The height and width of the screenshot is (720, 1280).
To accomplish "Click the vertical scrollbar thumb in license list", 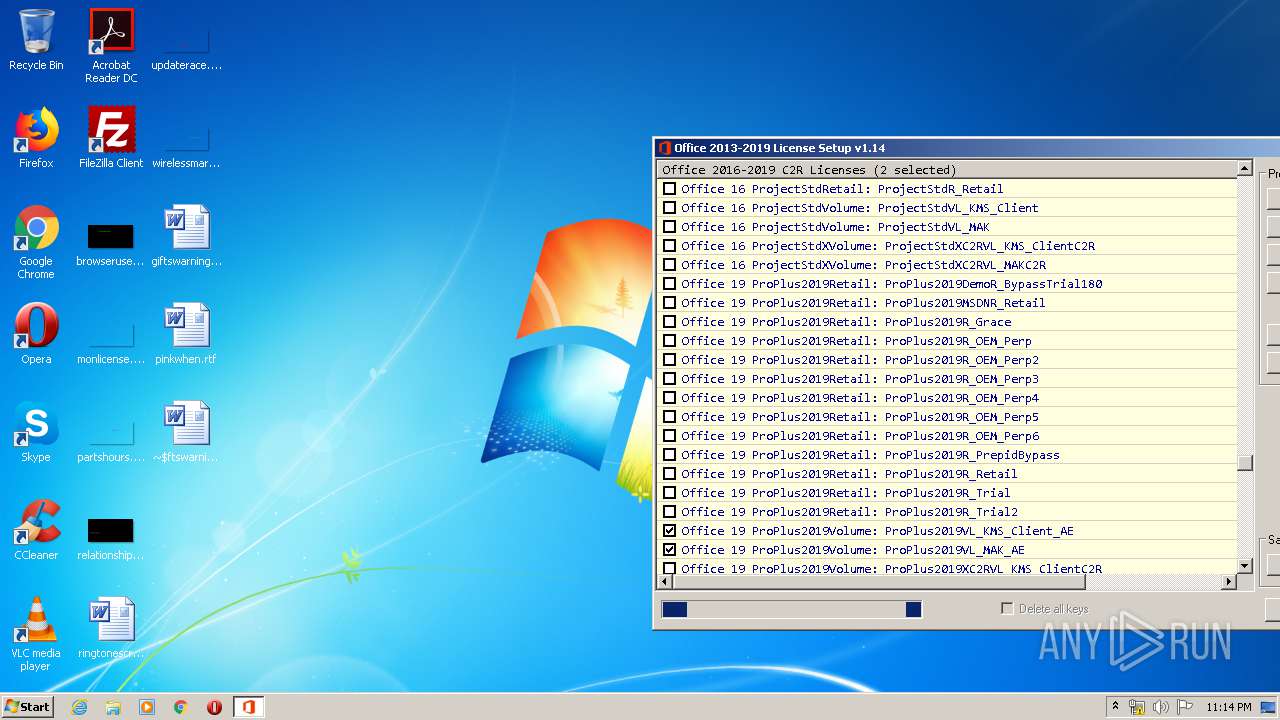I will [1245, 463].
